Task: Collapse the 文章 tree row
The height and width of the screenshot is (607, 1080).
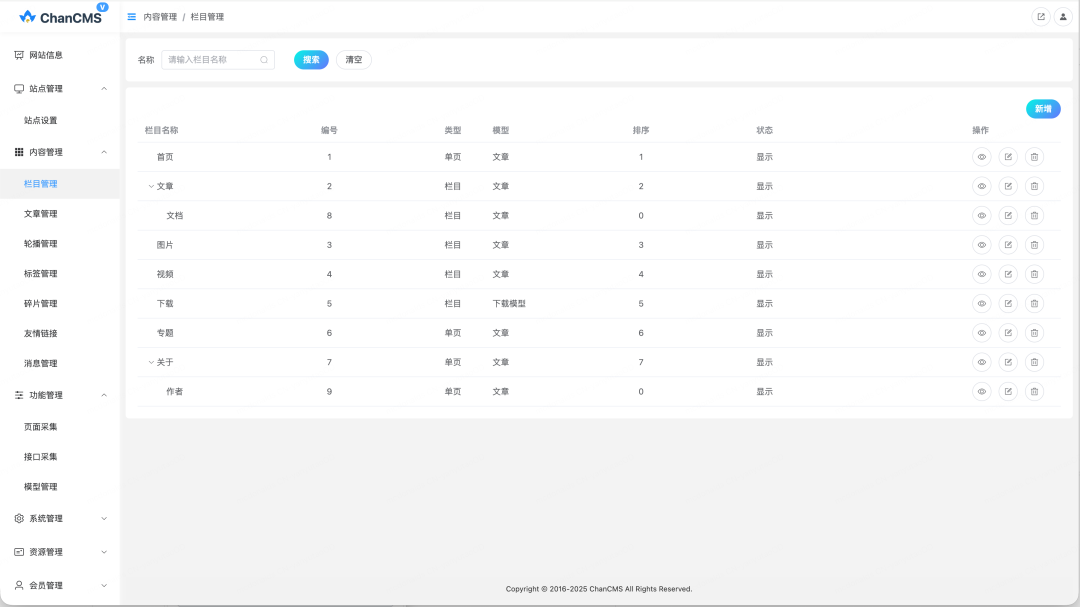Action: coord(151,186)
